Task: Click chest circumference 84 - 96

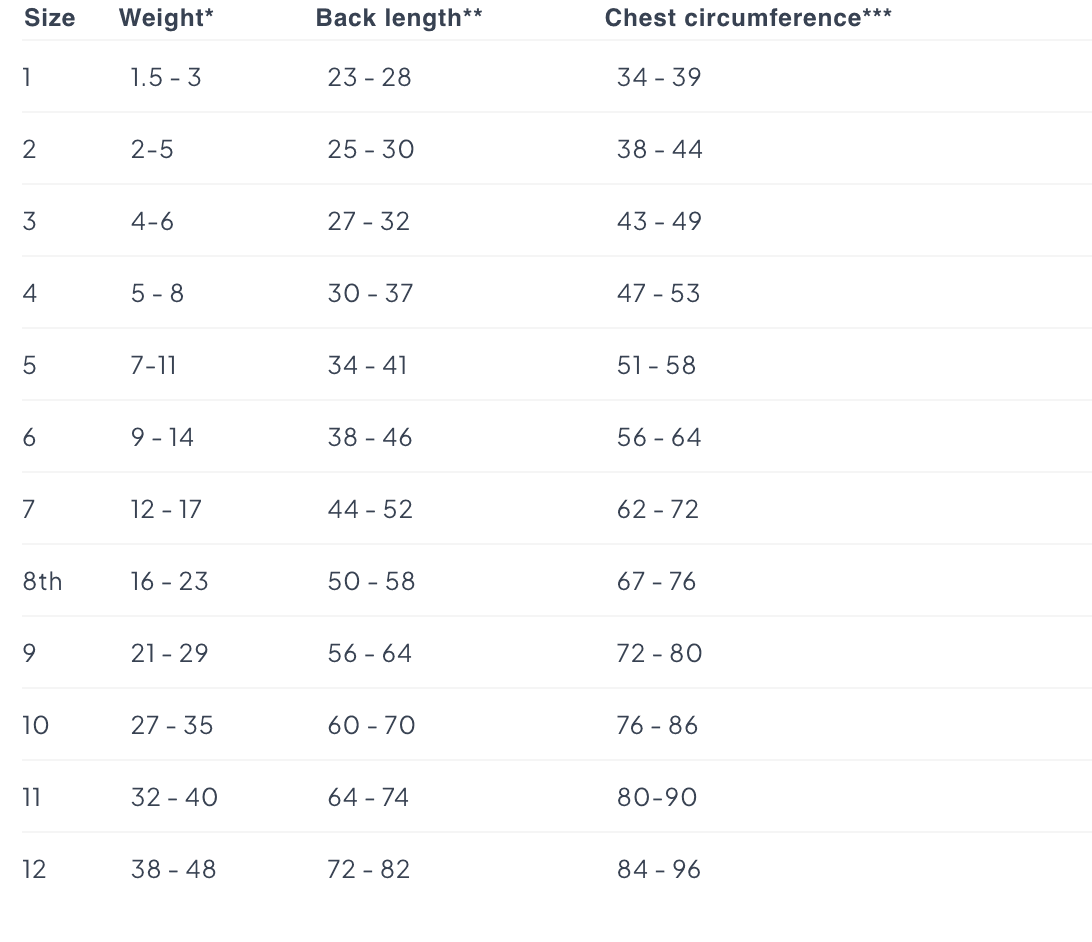Action: 659,869
